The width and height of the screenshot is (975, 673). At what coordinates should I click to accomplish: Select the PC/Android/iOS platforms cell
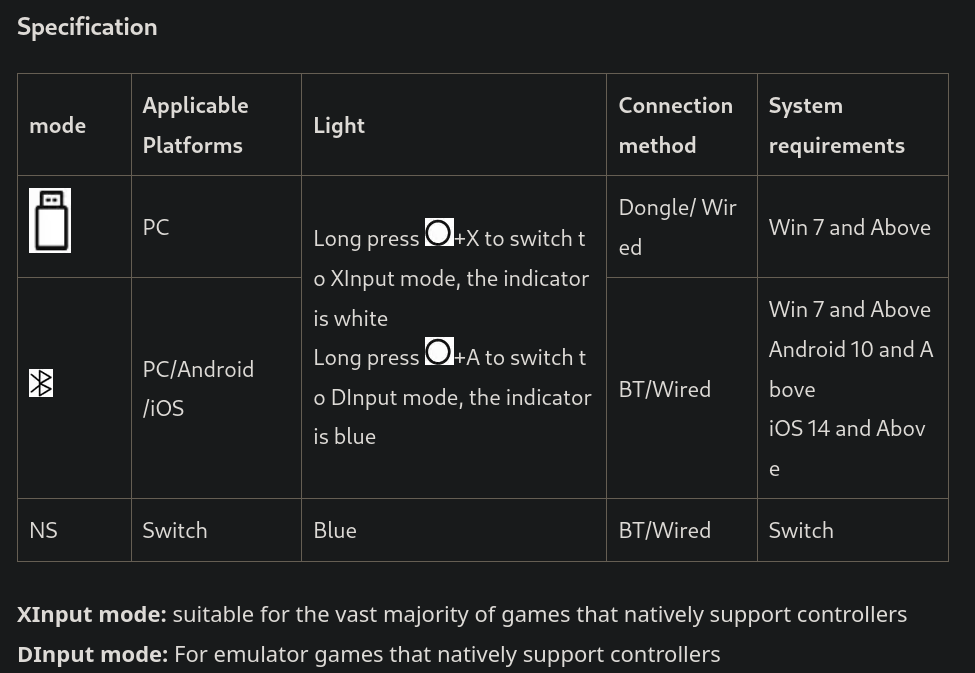[198, 388]
